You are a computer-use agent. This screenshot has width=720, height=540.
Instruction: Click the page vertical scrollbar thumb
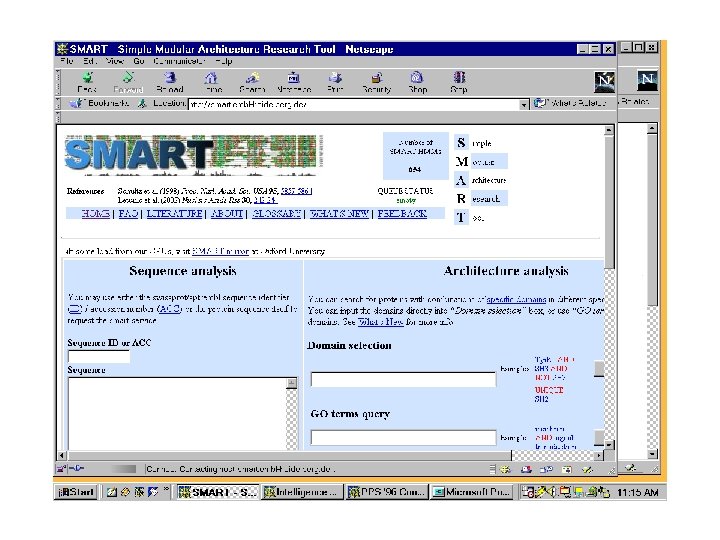coord(609,202)
